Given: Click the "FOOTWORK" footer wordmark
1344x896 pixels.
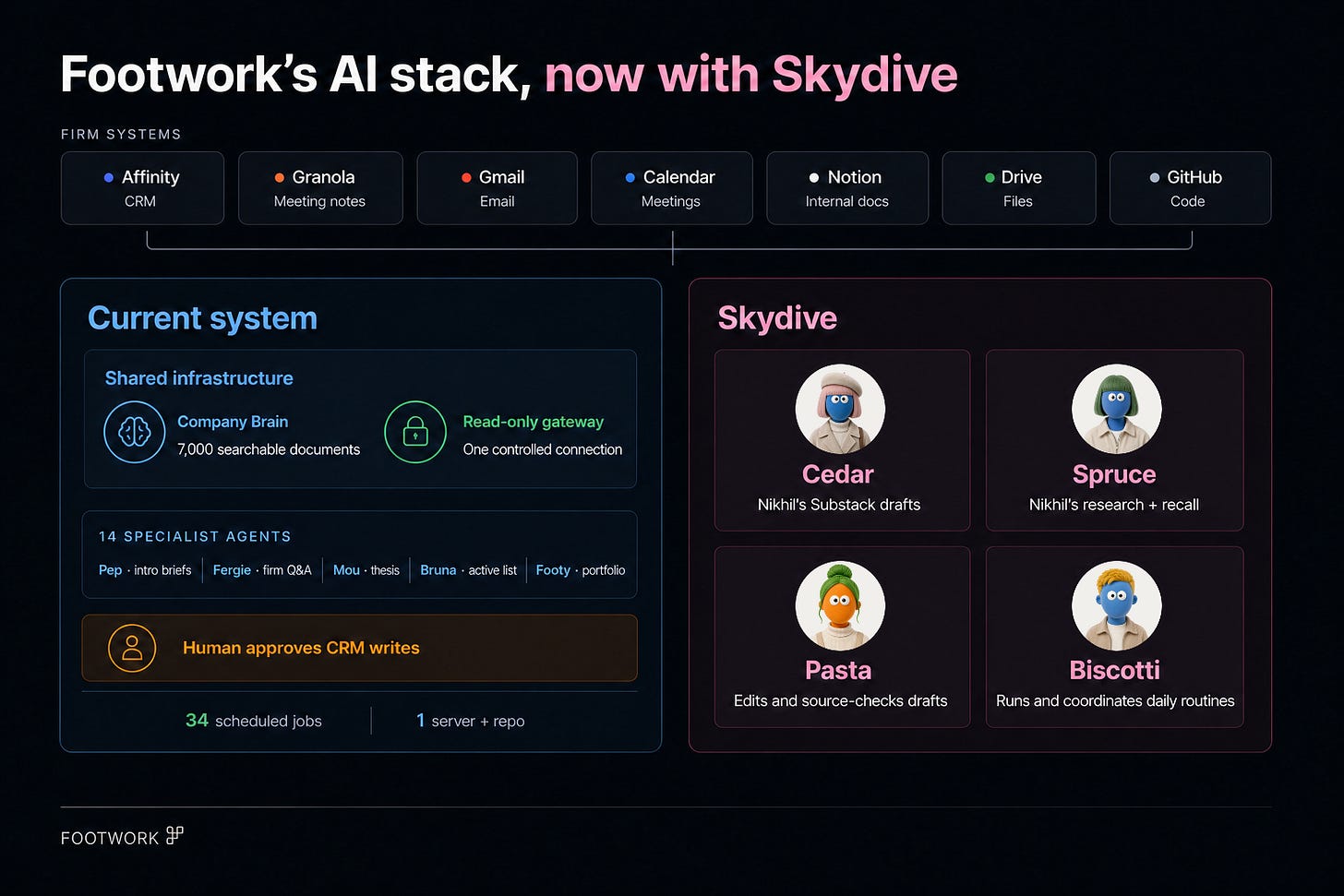Looking at the screenshot, I should 110,838.
